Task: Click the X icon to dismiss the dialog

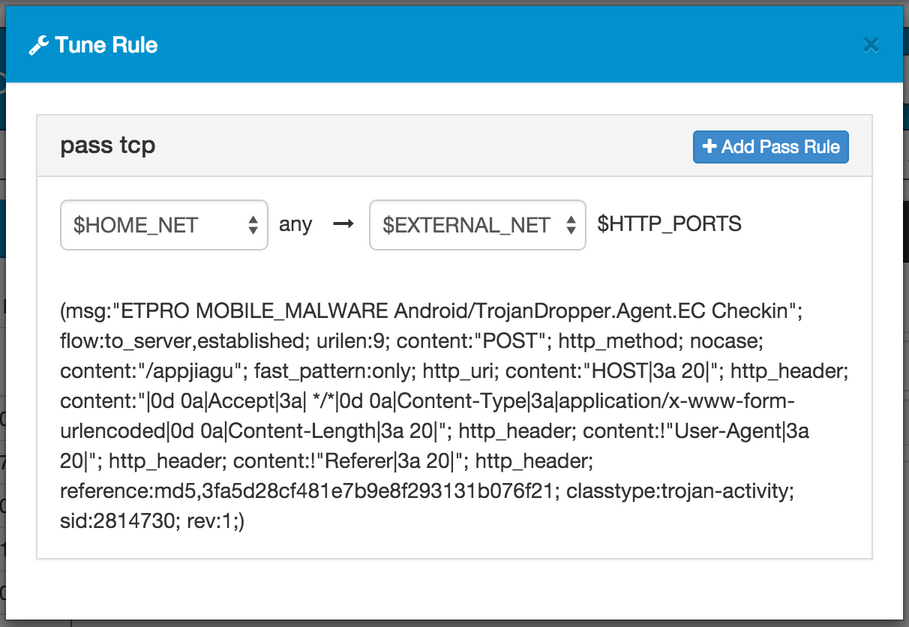Action: pyautogui.click(x=870, y=44)
